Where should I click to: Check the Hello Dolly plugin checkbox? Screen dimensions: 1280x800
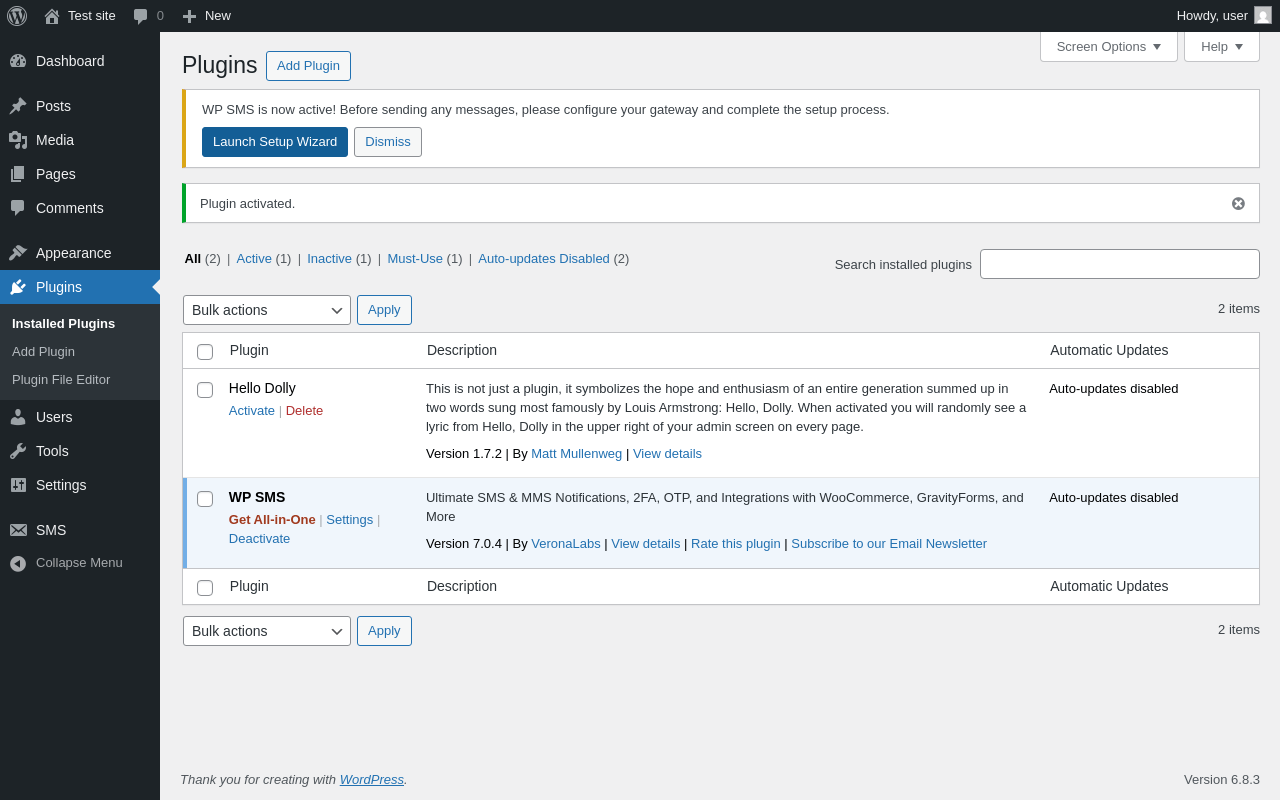click(205, 390)
